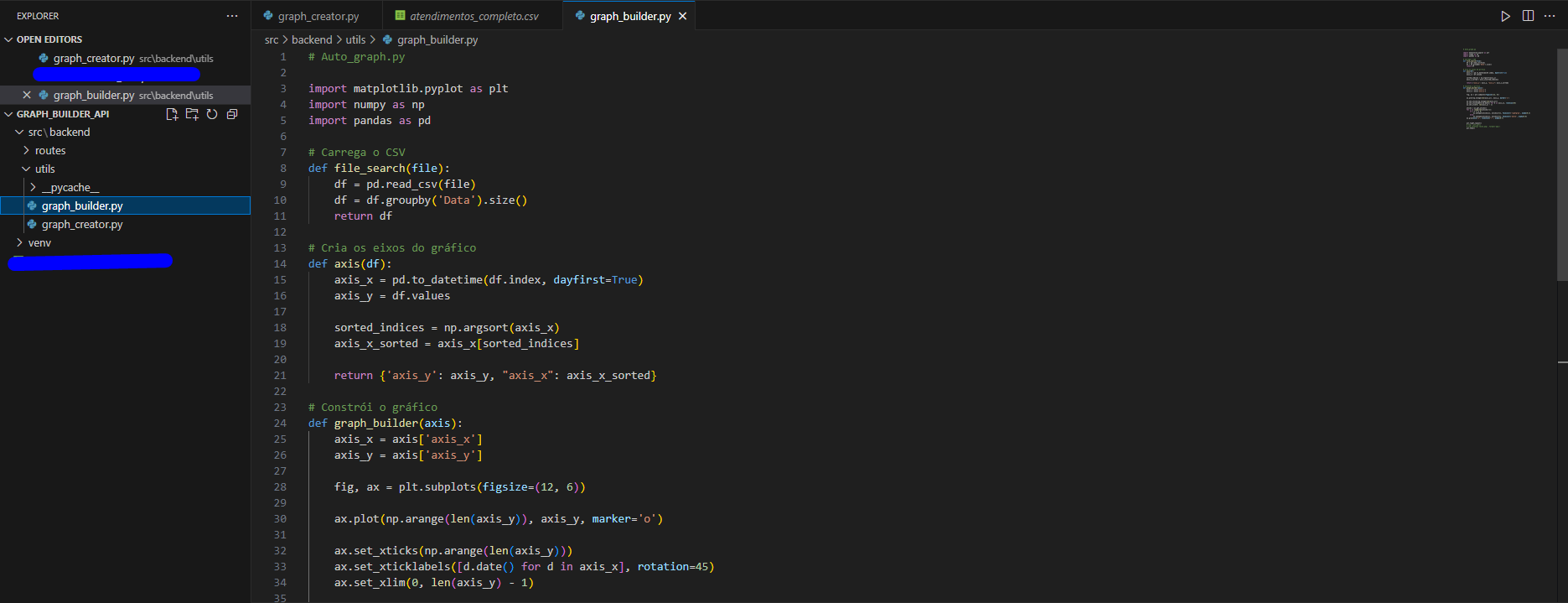Click line number 8 in gutter

click(x=283, y=168)
